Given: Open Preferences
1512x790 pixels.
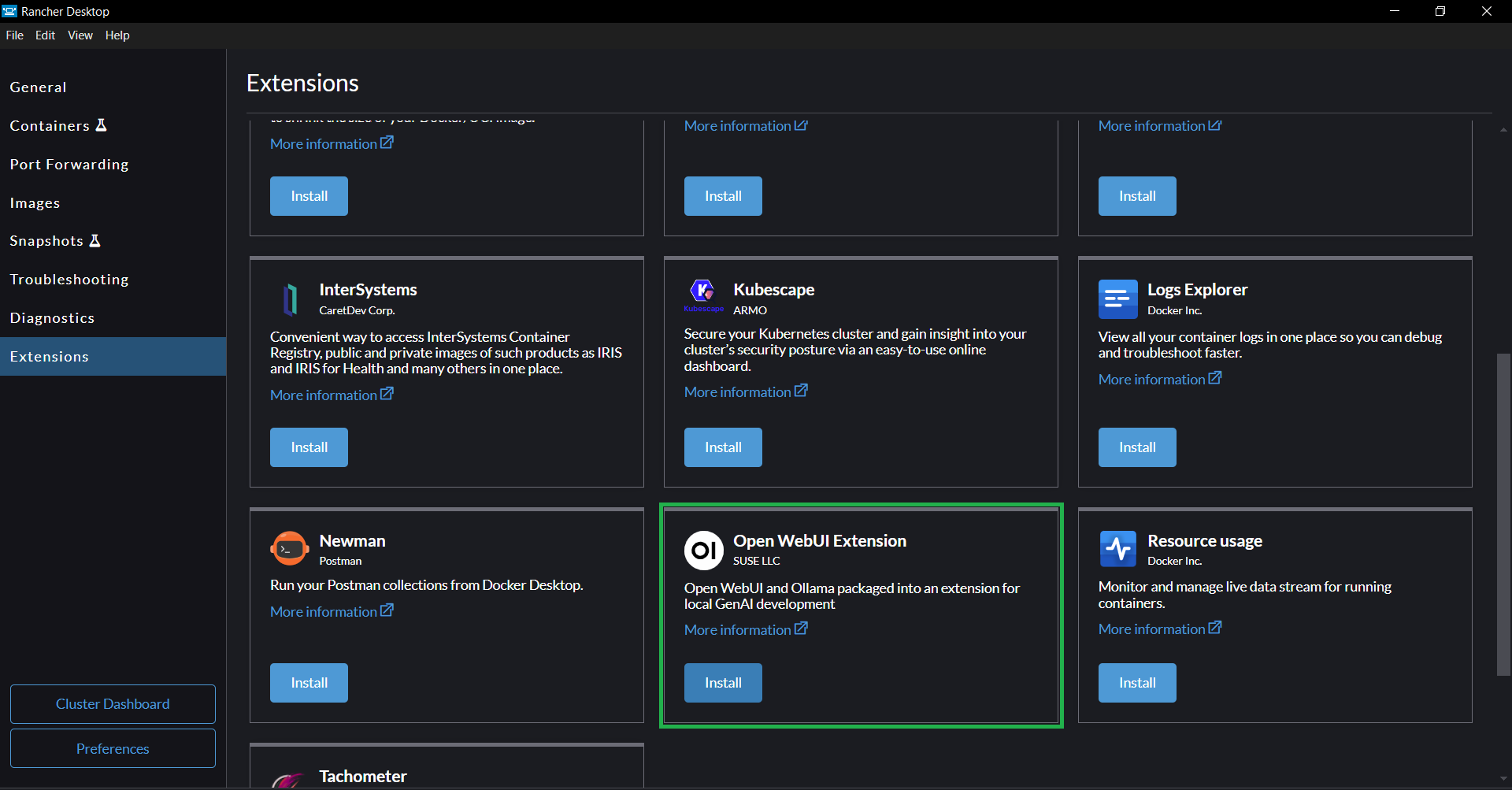Looking at the screenshot, I should pyautogui.click(x=113, y=748).
